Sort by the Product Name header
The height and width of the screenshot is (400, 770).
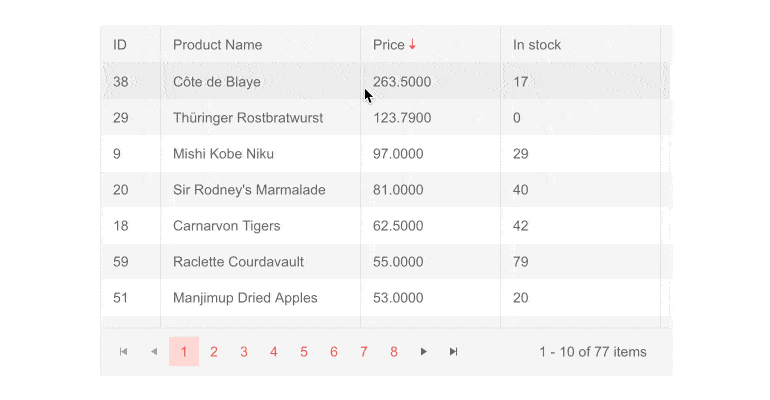tap(218, 45)
